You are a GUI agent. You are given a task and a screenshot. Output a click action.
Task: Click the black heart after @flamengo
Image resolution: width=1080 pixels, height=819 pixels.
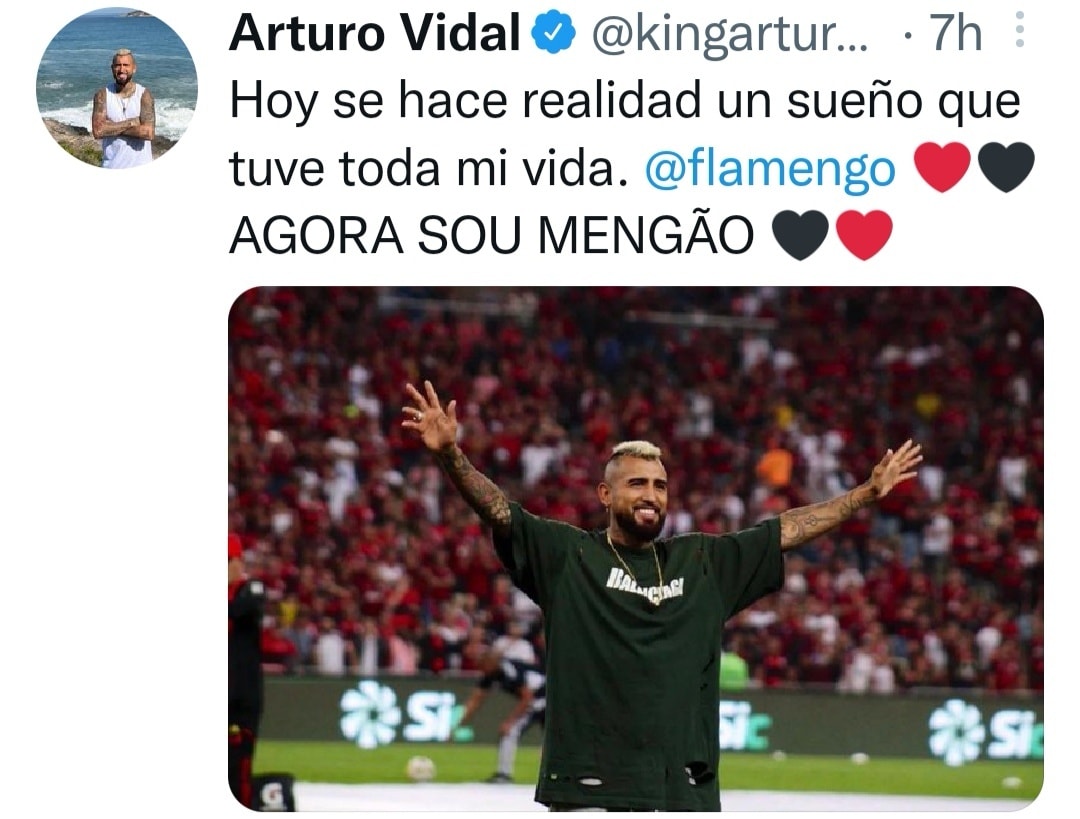tap(1006, 167)
